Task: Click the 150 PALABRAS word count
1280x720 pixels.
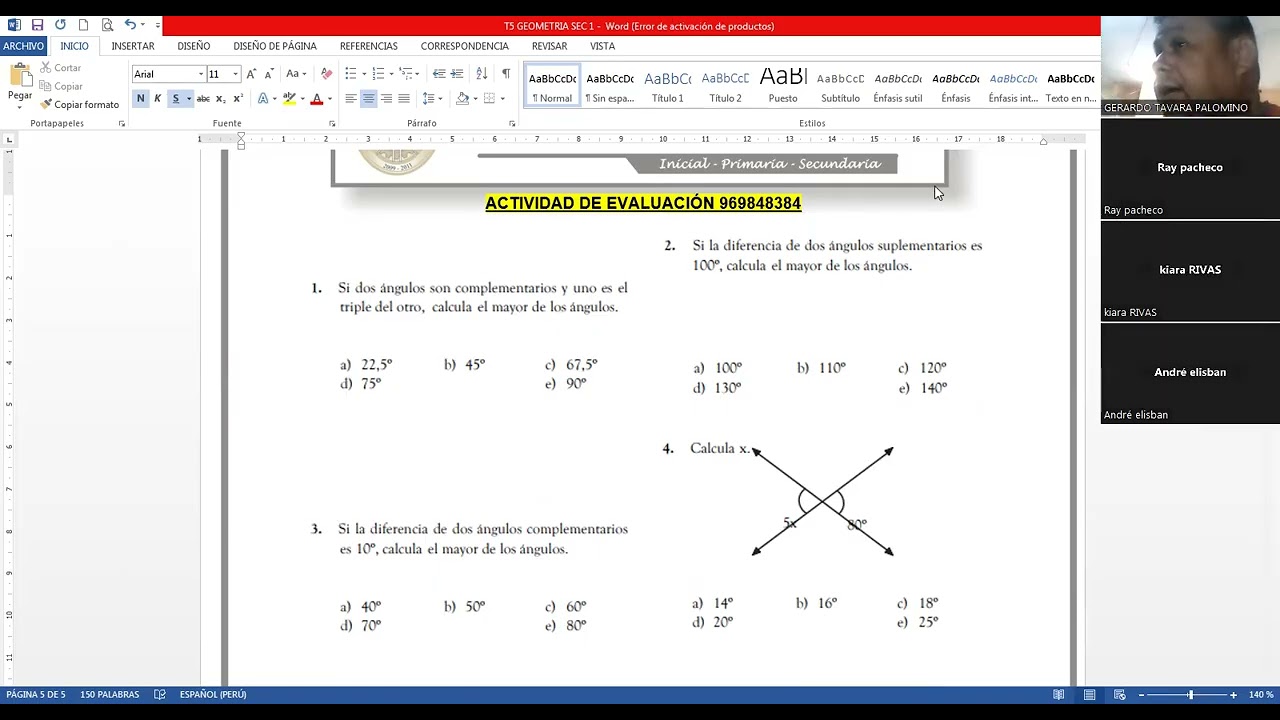Action: (x=109, y=694)
